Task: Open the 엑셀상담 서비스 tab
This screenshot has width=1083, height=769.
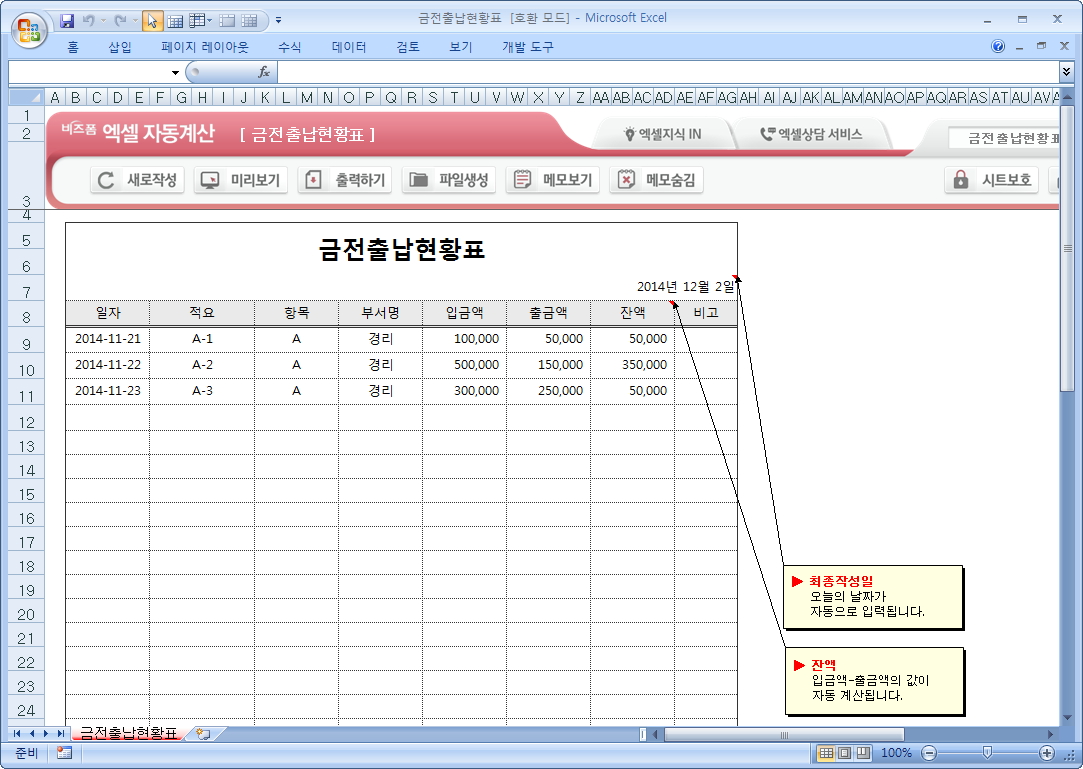Action: click(x=811, y=134)
